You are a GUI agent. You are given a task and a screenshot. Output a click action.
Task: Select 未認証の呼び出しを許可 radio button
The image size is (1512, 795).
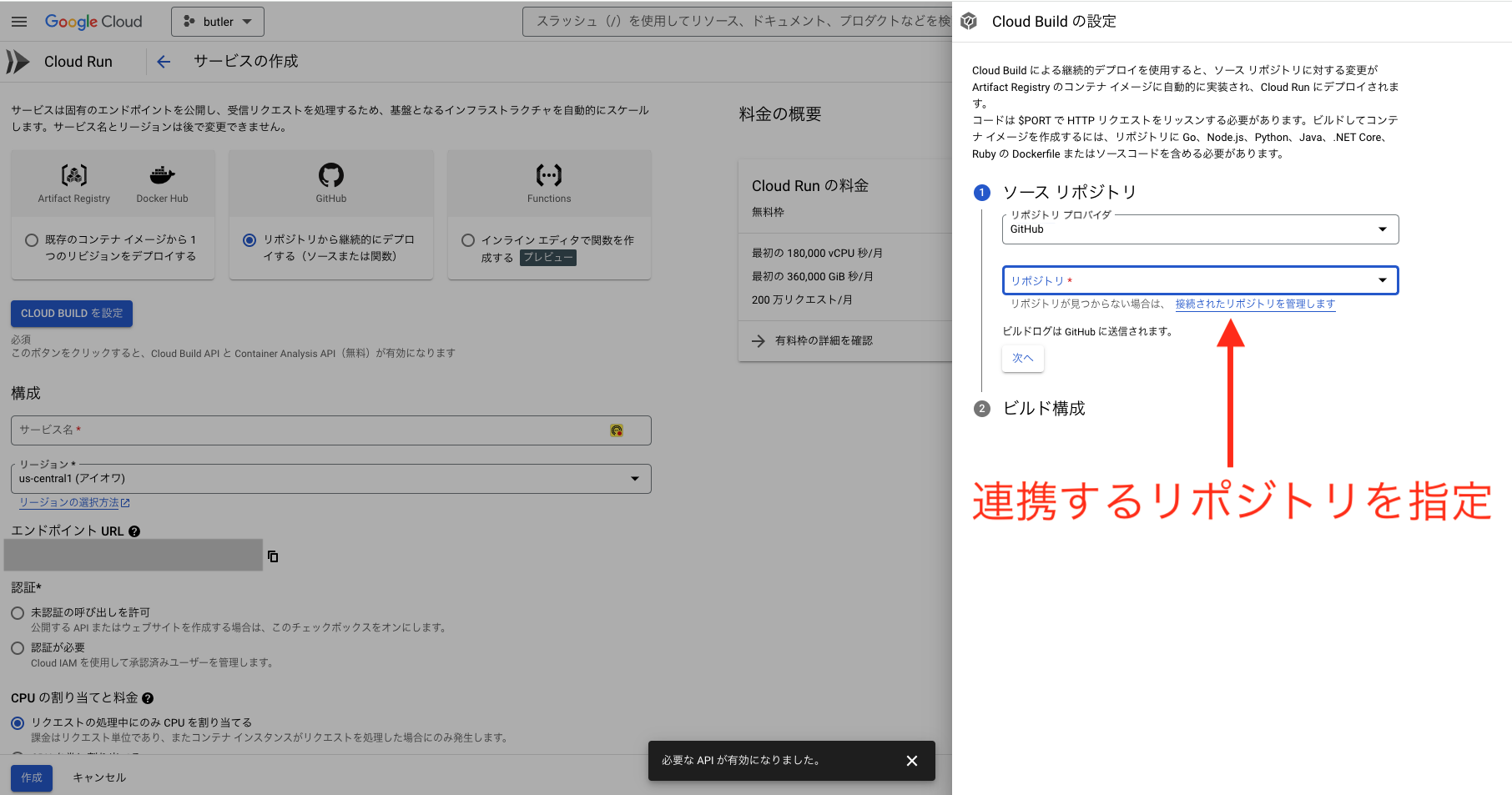coord(17,612)
